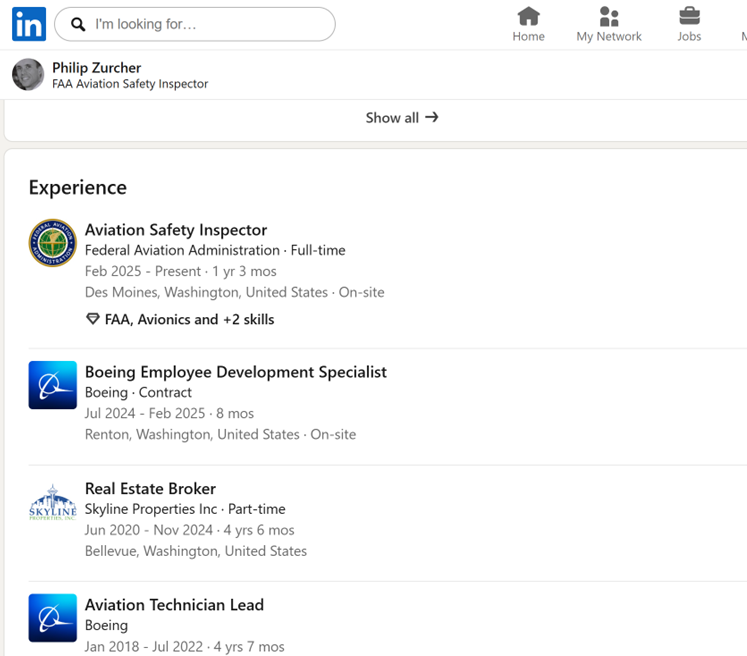
Task: Click "Boeing · Contract" text
Action: 138,393
